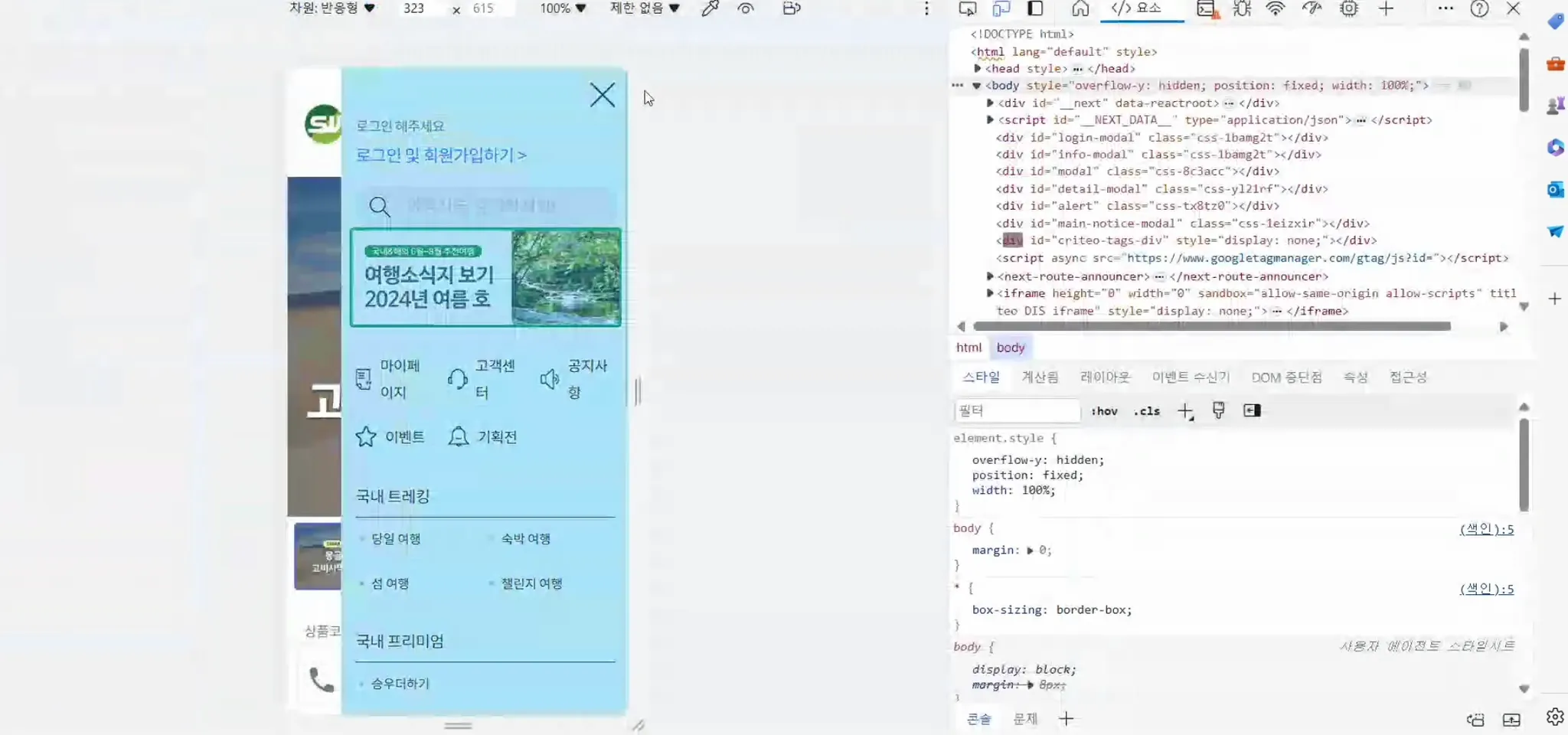Screen dimensions: 1568x735
Task: Switch to the DOM 중단점 tab
Action: coord(1286,377)
